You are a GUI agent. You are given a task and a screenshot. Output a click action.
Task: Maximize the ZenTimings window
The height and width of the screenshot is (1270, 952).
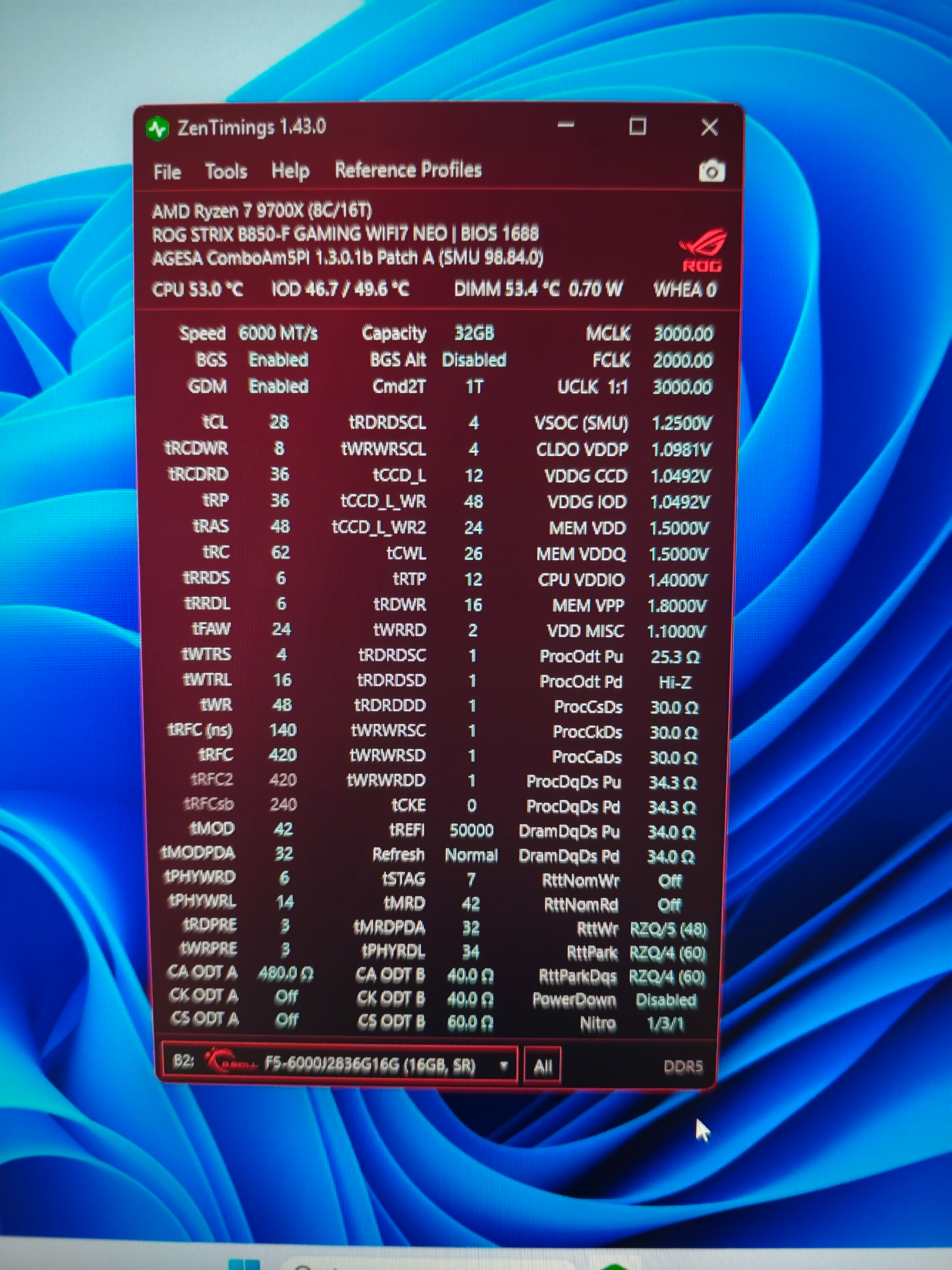(638, 126)
